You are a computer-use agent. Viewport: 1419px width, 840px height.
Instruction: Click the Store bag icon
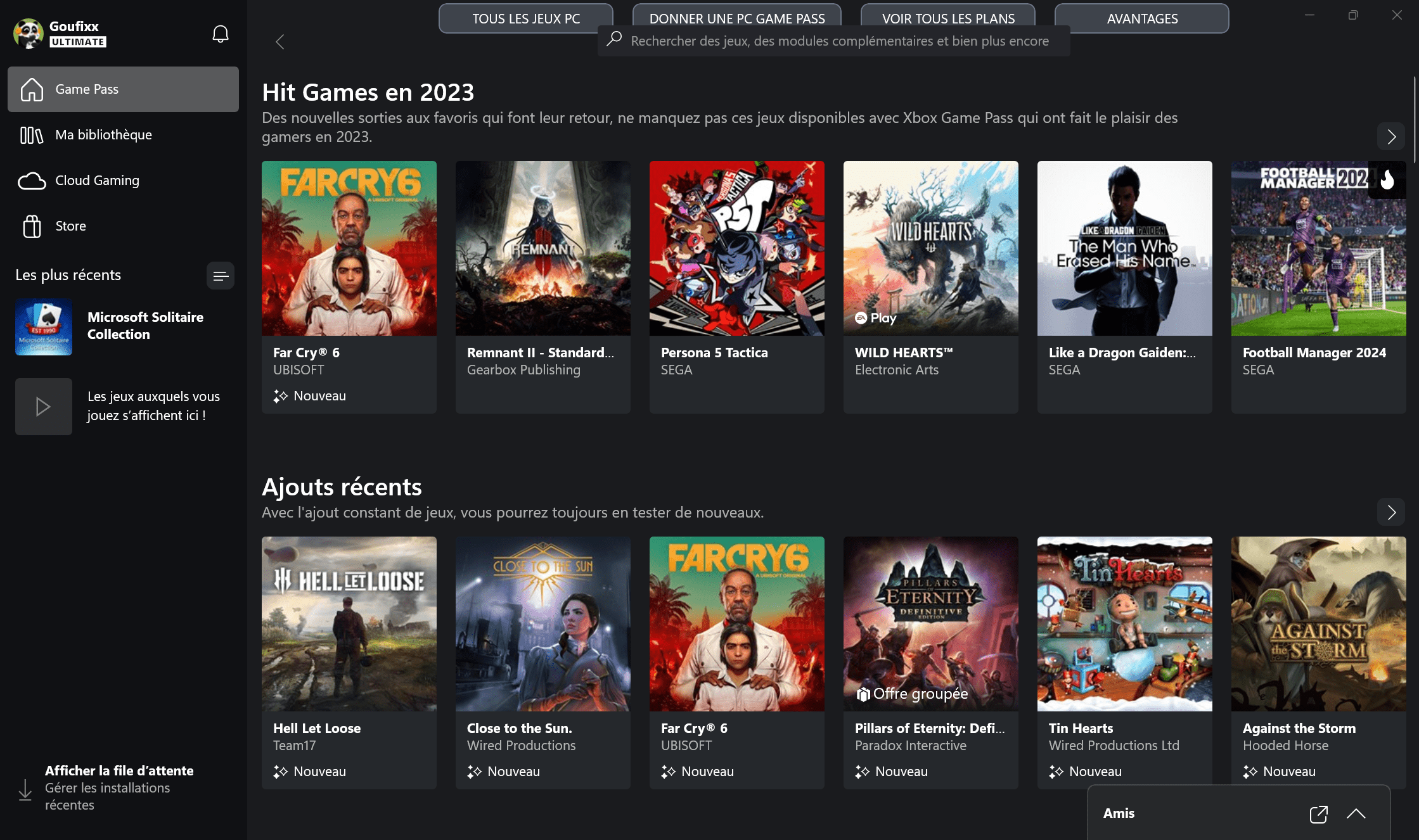[32, 226]
